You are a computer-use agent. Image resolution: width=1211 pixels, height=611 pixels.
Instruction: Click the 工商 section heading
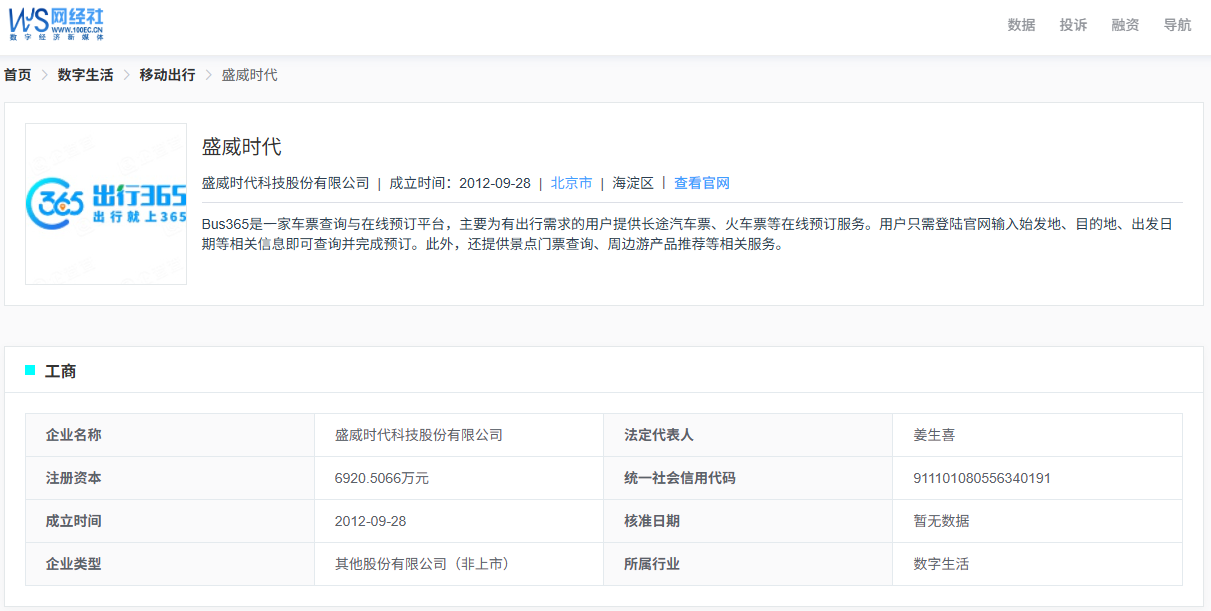(x=60, y=371)
